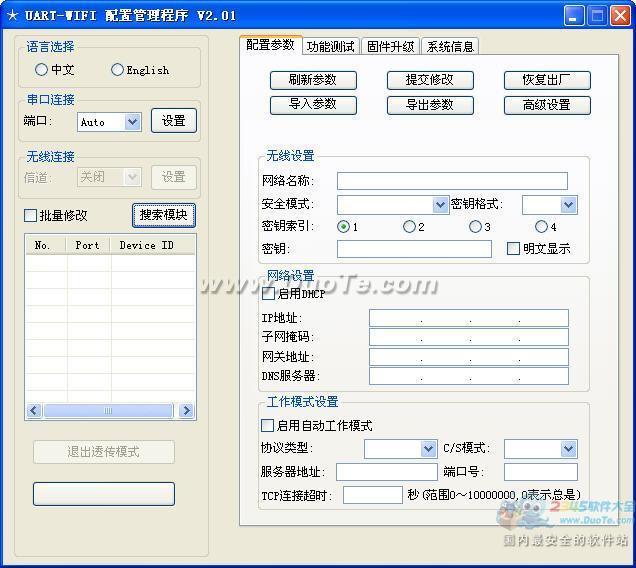Click the DNS服务器 input field
Image resolution: width=636 pixels, height=568 pixels.
pyautogui.click(x=468, y=376)
